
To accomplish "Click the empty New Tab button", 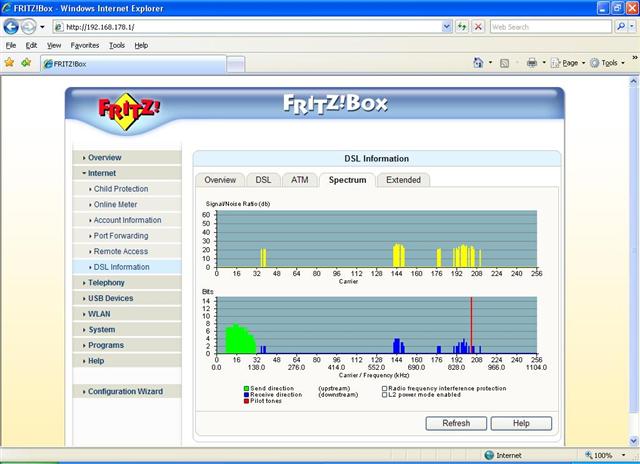I will coord(236,64).
